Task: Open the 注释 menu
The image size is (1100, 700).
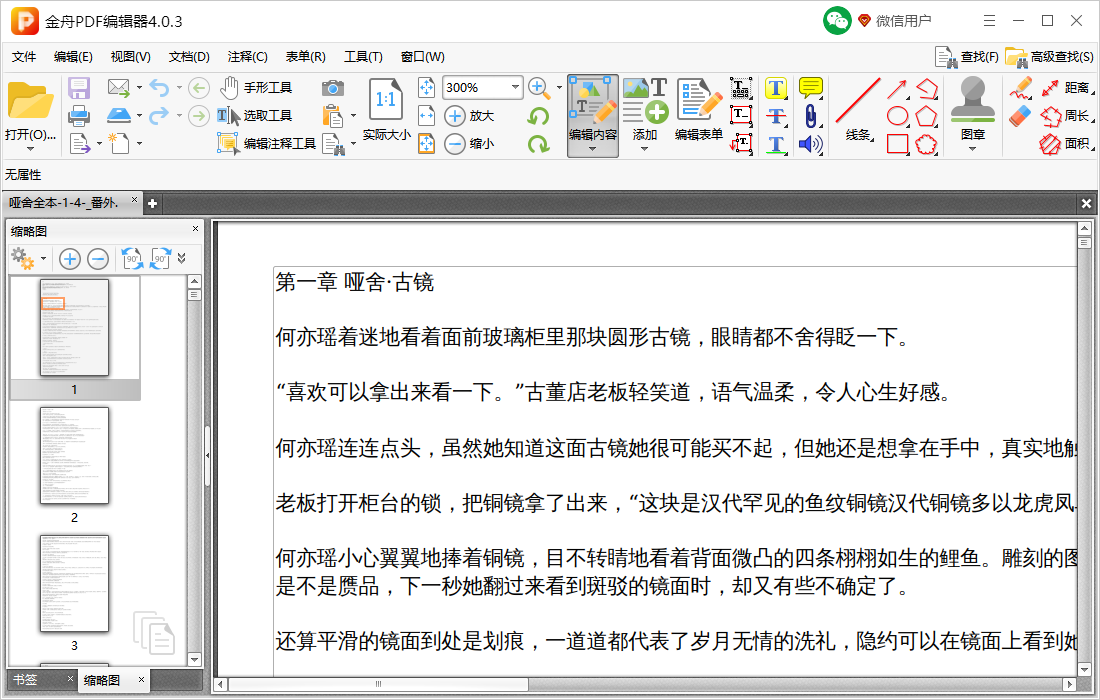Action: [x=246, y=57]
